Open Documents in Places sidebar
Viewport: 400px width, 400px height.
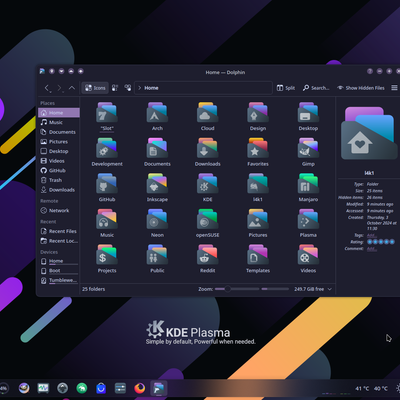coord(59,132)
